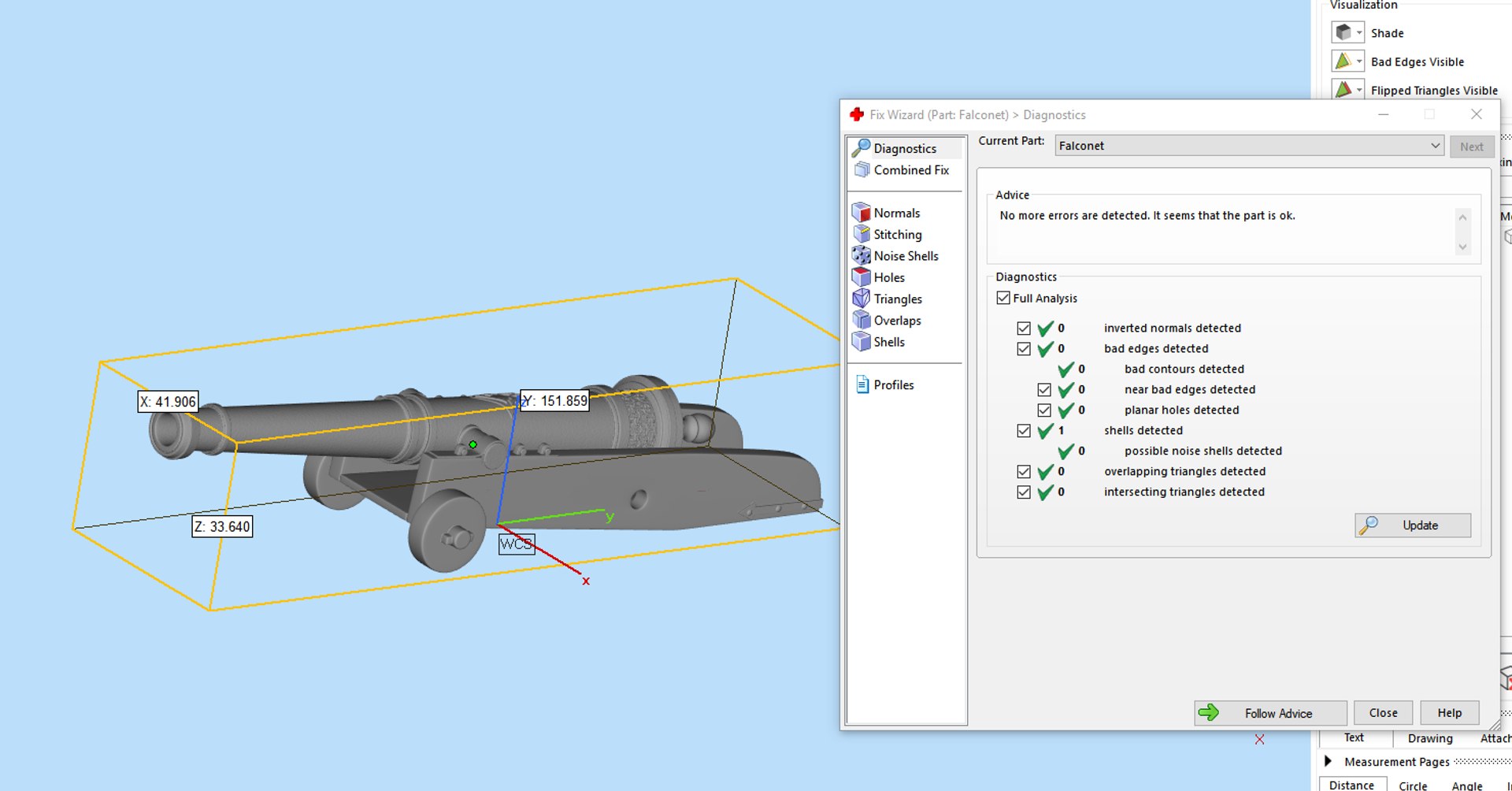Toggle the inverted normals detected checkbox
1512x791 pixels.
(1024, 328)
